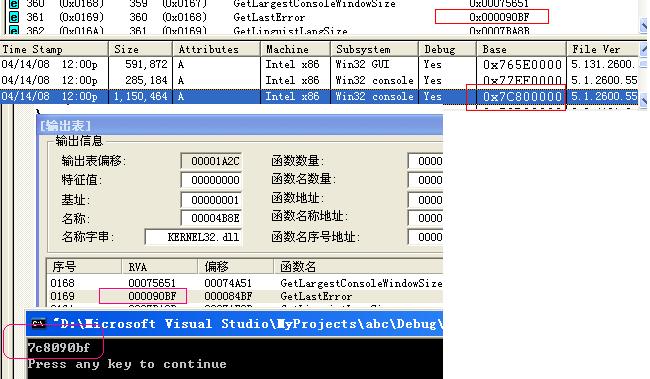Click the console output 7c8090bf

coord(59,347)
